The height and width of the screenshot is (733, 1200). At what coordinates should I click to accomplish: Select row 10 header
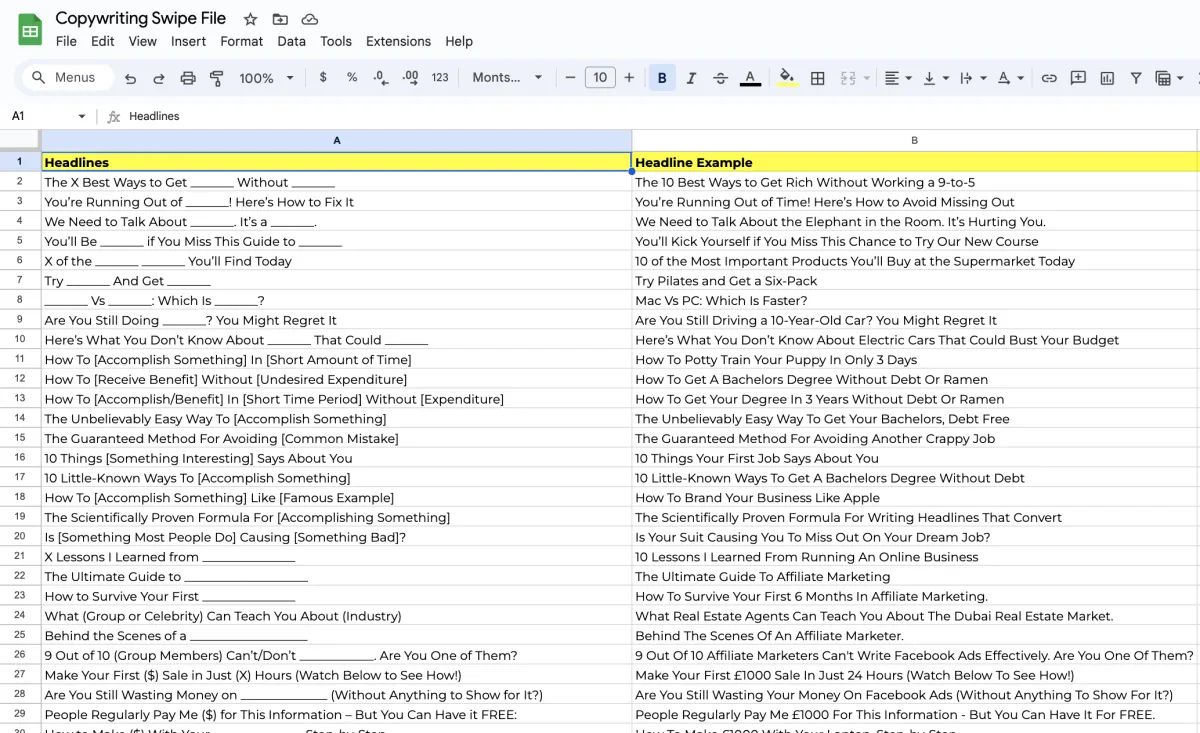tap(20, 340)
